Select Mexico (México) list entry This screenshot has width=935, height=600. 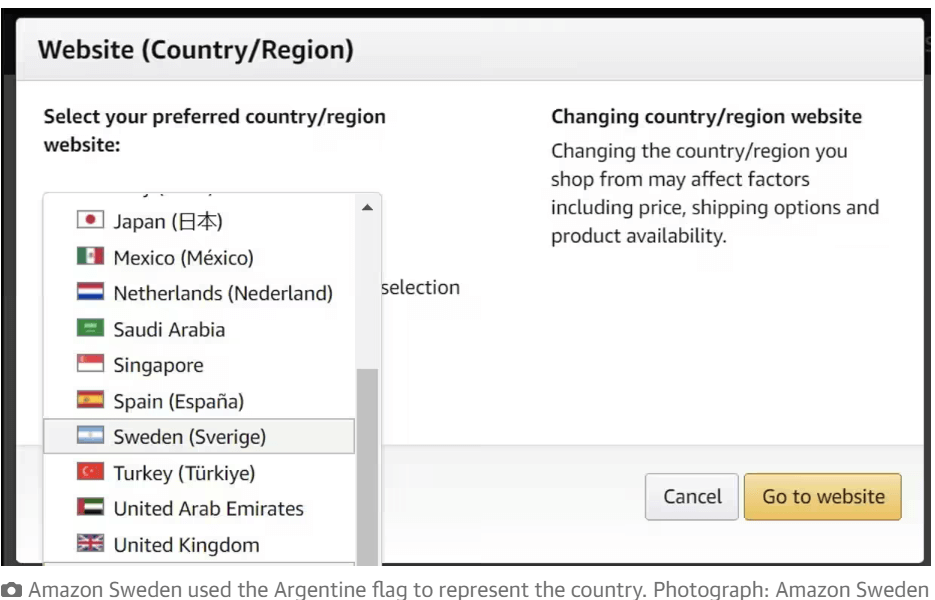183,257
